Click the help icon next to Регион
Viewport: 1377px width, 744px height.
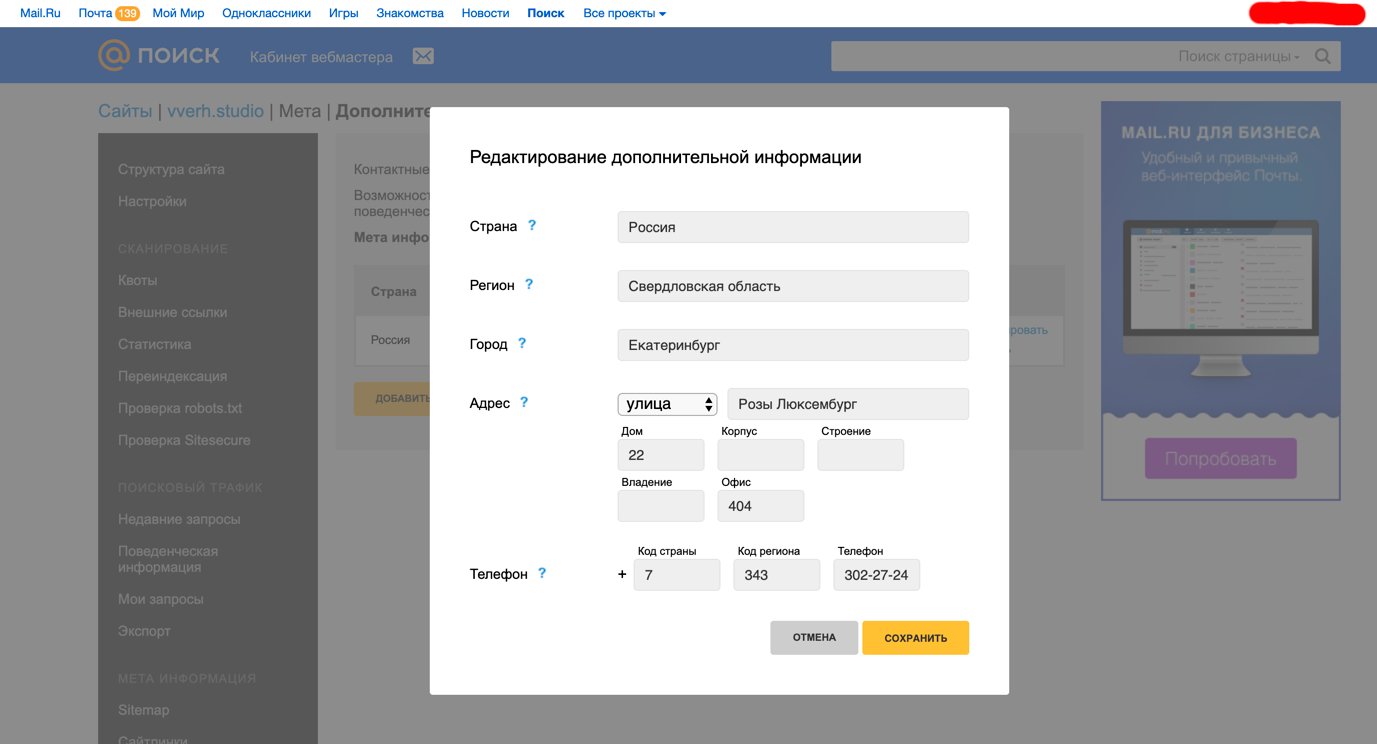(x=529, y=285)
